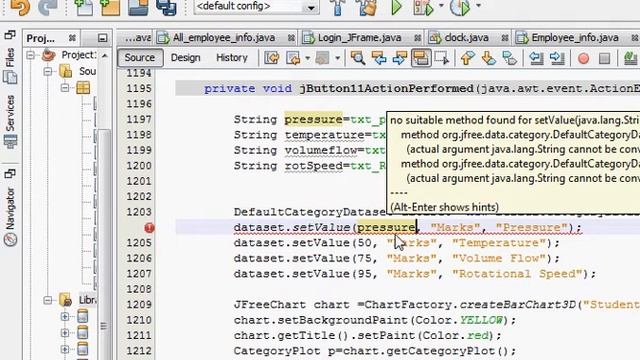
Task: Close the Login_JFrame.java tab
Action: point(417,38)
